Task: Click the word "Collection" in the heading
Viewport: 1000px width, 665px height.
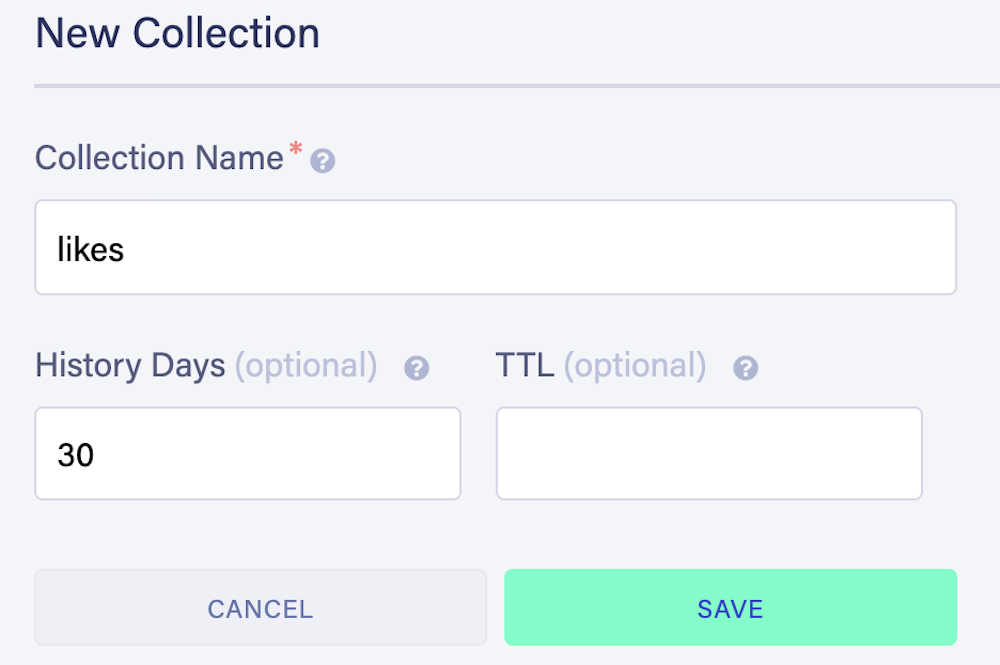Action: click(226, 34)
